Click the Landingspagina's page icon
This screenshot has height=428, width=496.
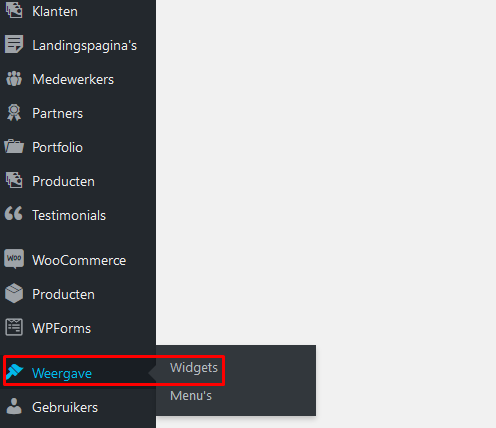pos(14,44)
